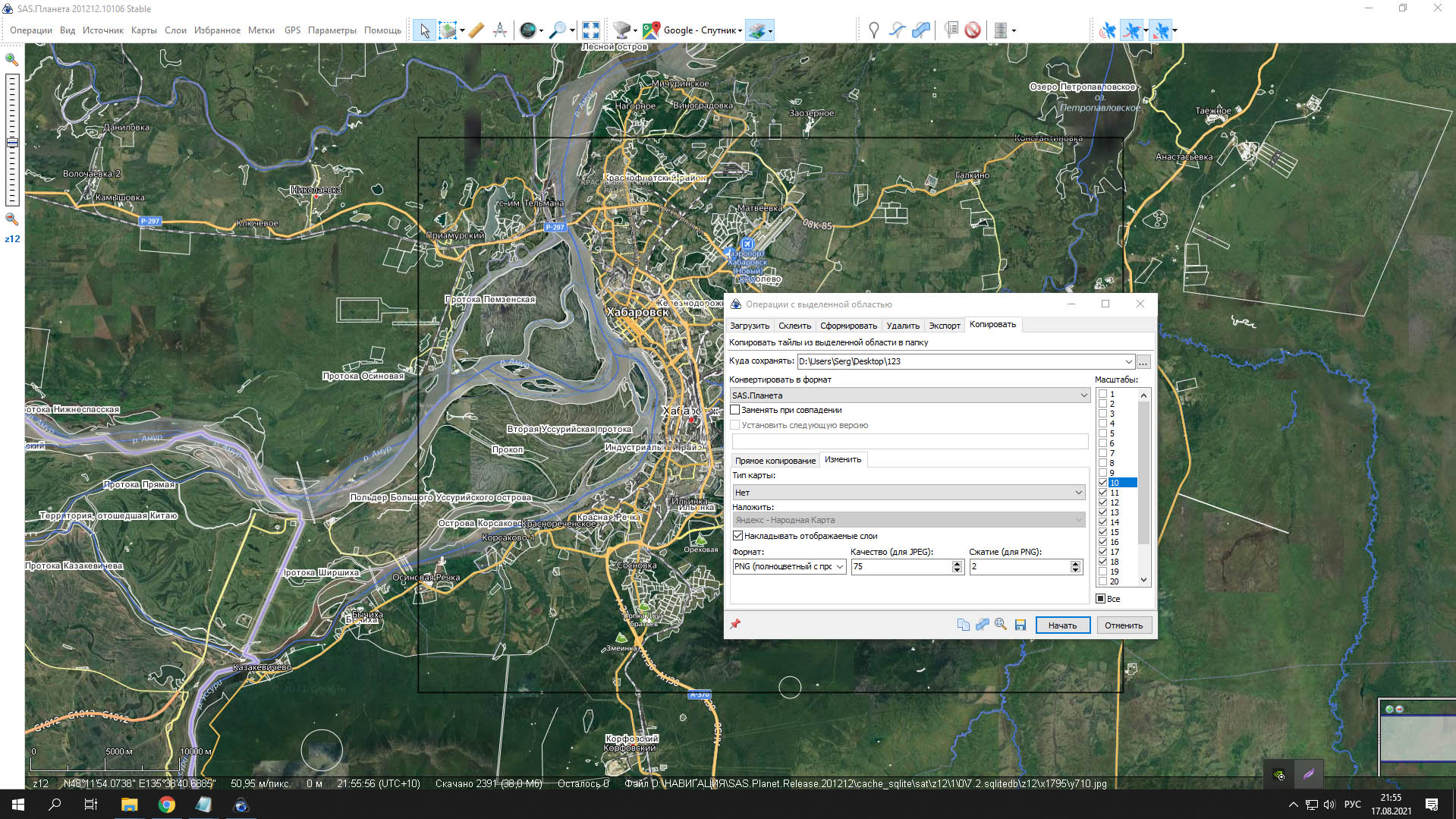Open the 'Метки' menu
1456x819 pixels.
260,30
